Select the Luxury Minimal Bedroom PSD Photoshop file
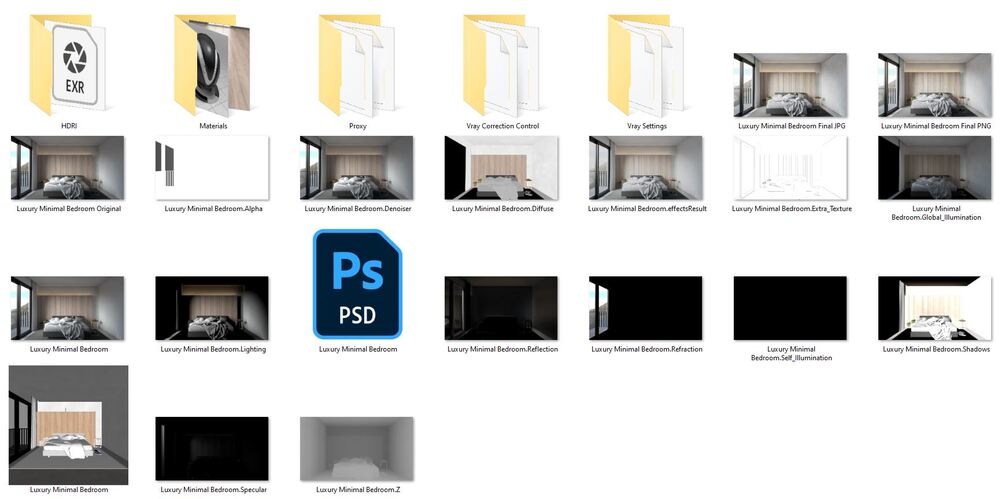Screen dimensions: 1005x499 click(357, 284)
